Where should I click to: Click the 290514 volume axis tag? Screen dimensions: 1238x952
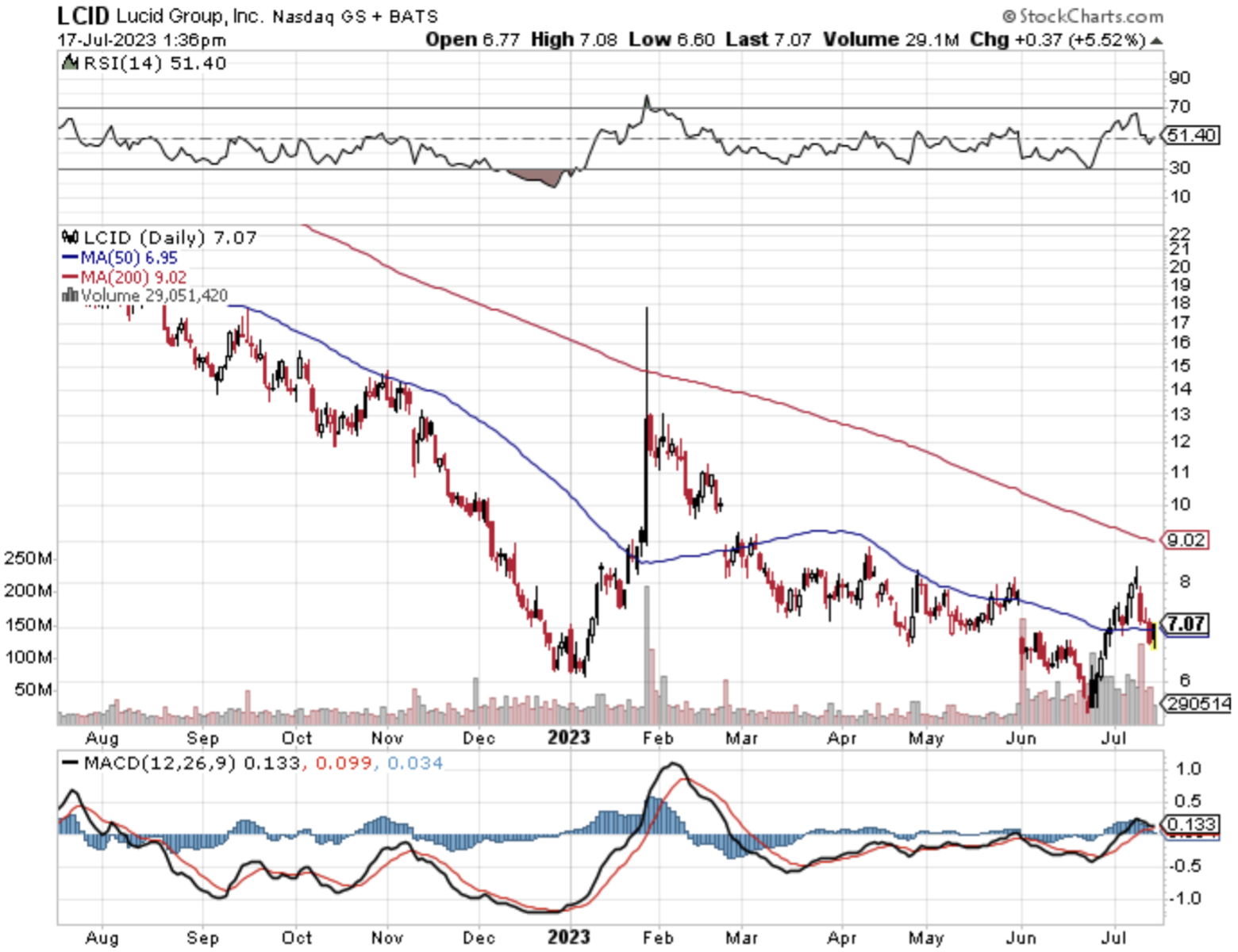tap(1198, 703)
